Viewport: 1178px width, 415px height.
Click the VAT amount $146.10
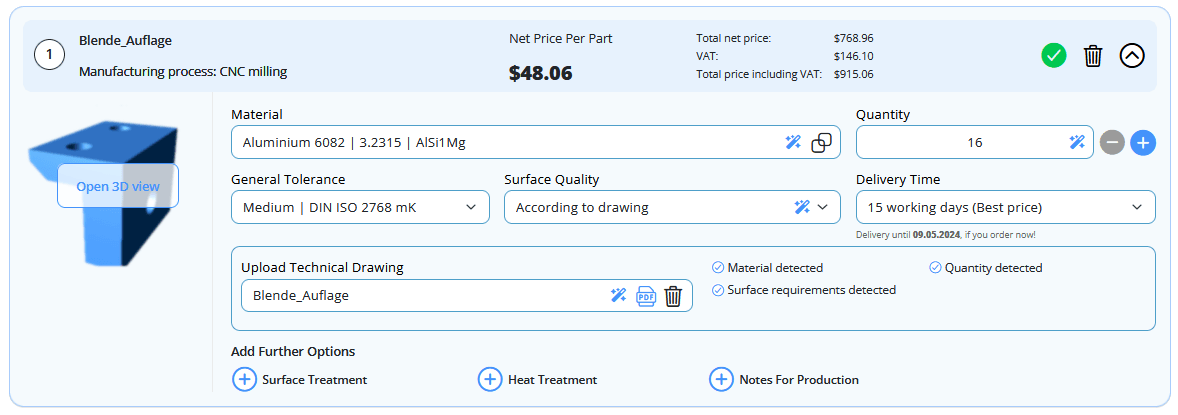[853, 56]
